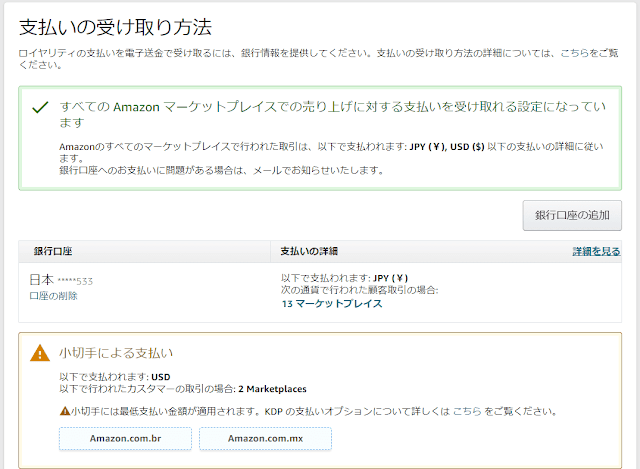Screen dimensions: 640x469
Task: Click the 2 Marketplaces text
Action: (273, 389)
